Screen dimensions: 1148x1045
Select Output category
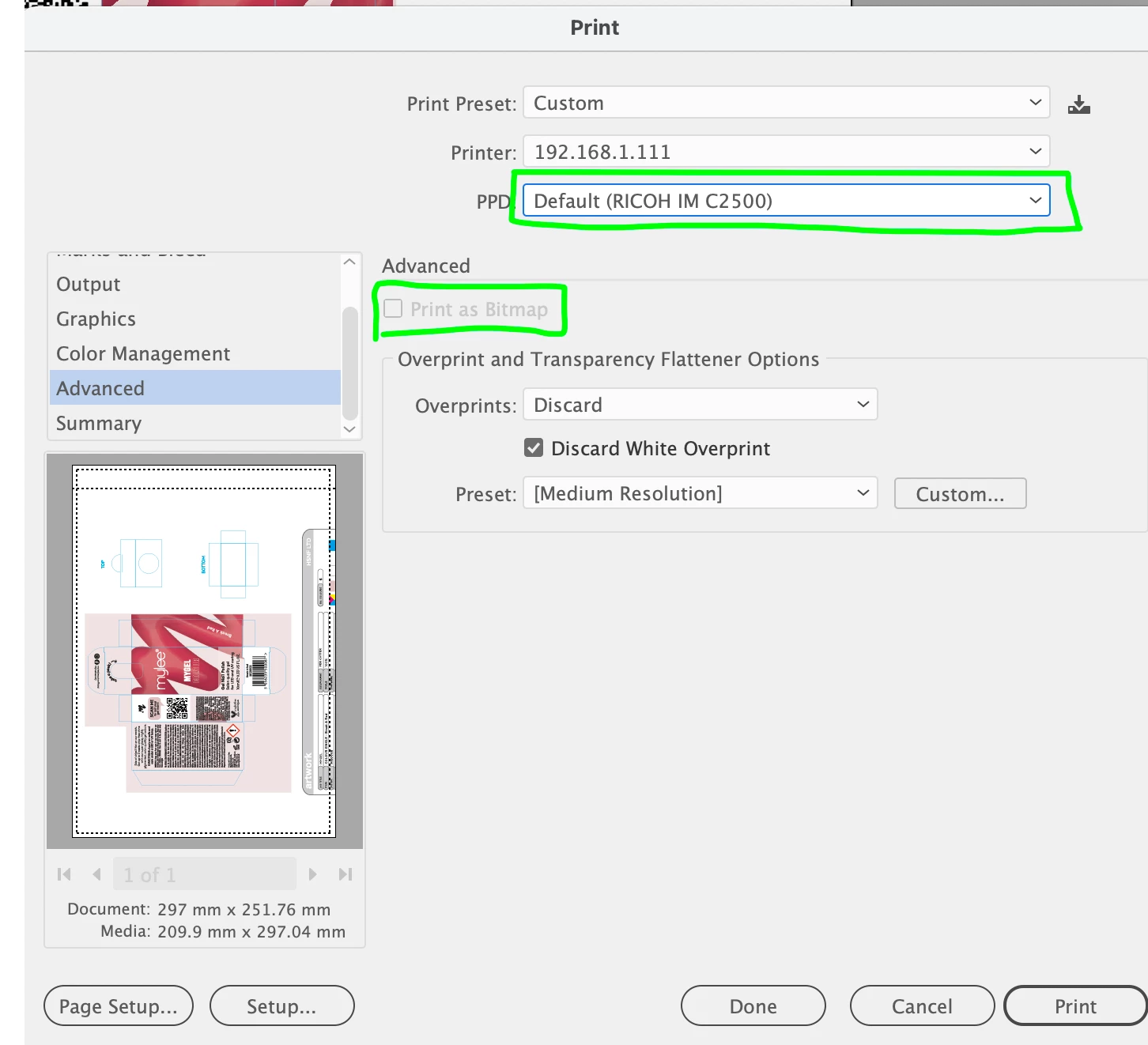point(195,284)
